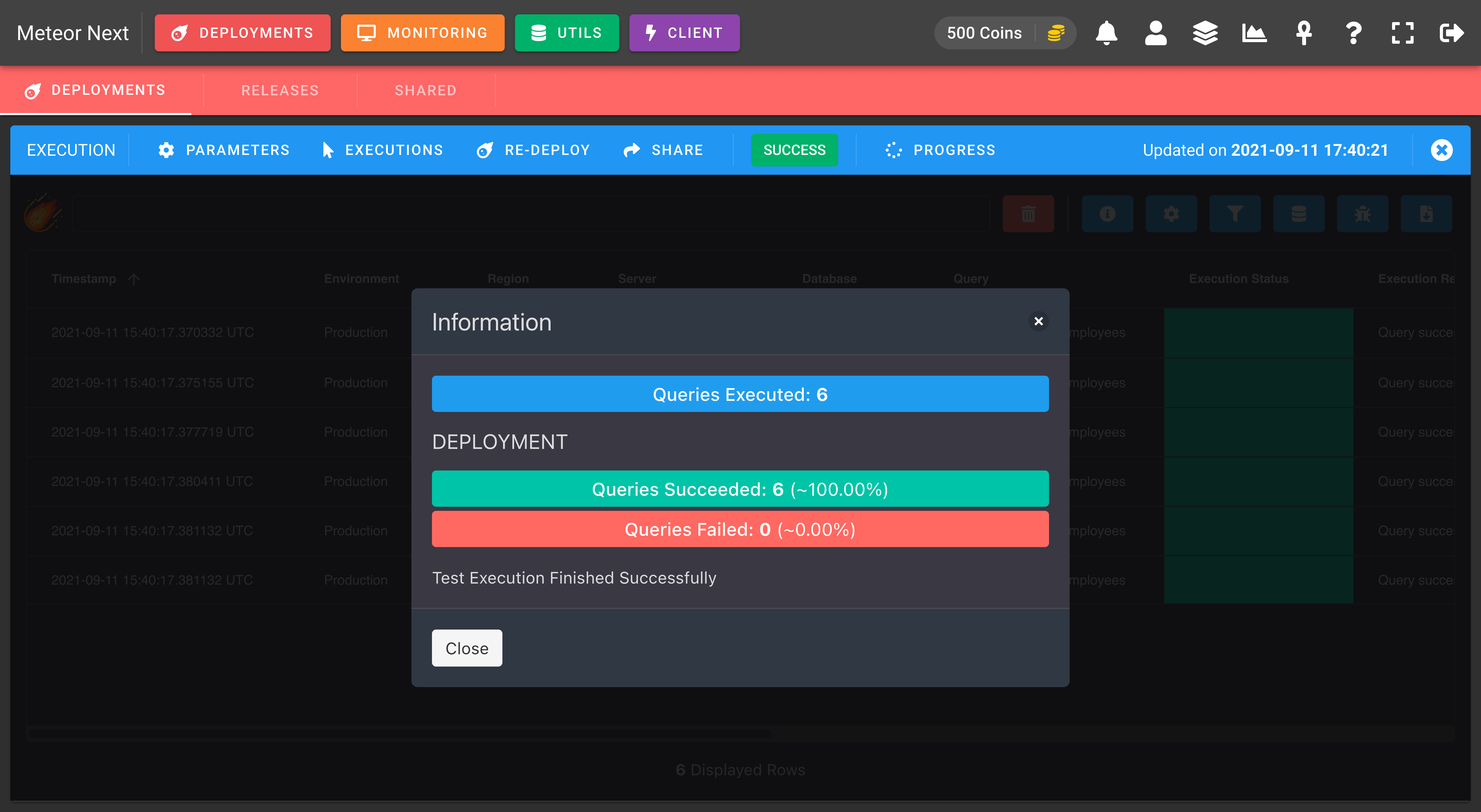Screen dimensions: 1481x812
Task: Open the Deployments section in top navbar
Action: pos(243,33)
